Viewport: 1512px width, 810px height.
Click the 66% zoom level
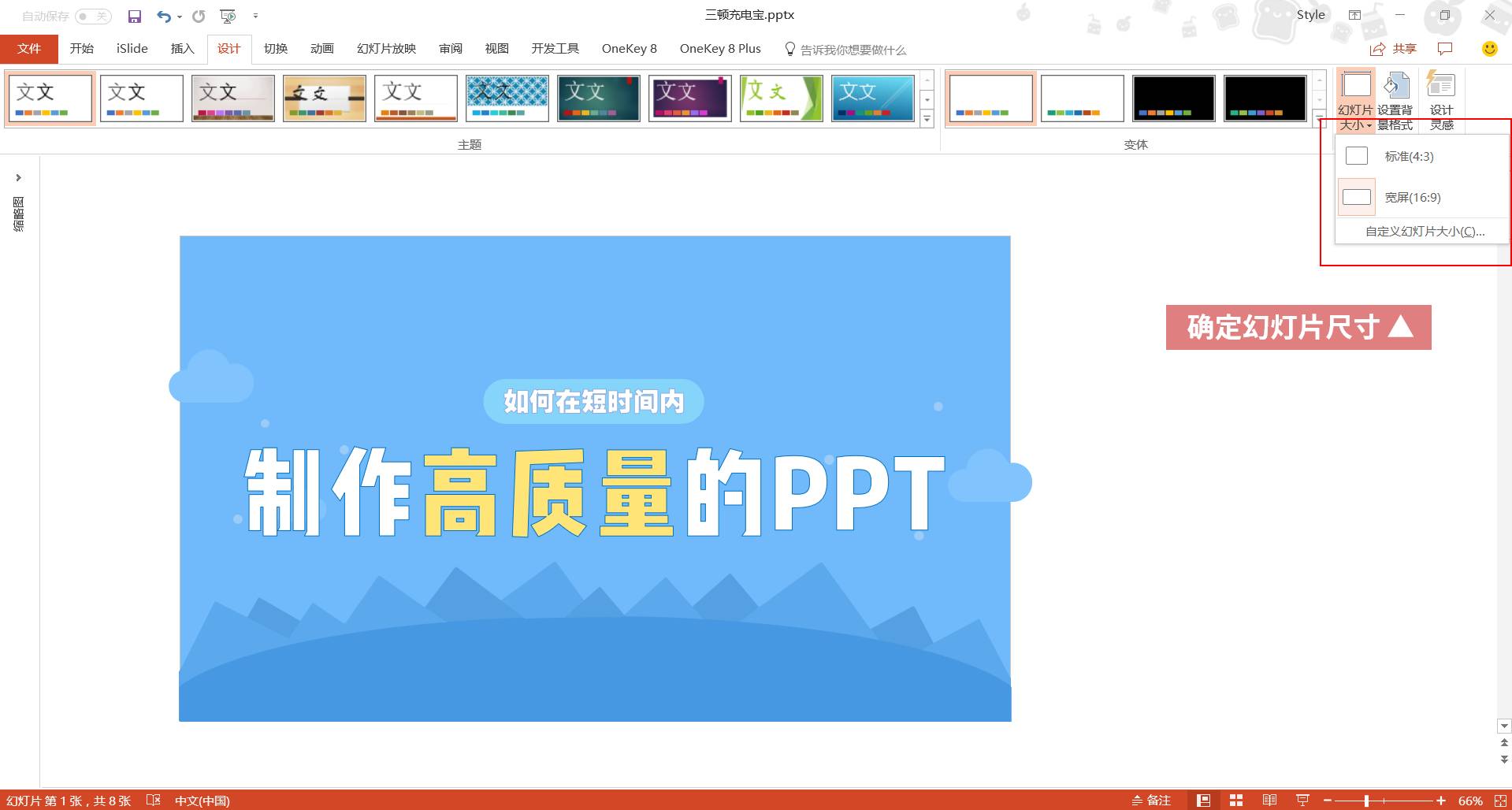pyautogui.click(x=1470, y=801)
